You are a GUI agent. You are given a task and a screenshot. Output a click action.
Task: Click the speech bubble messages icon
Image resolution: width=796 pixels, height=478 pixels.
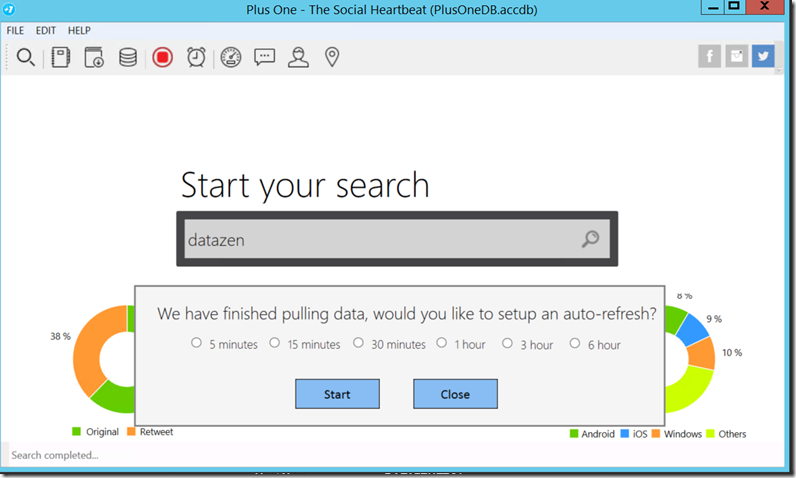pyautogui.click(x=264, y=57)
